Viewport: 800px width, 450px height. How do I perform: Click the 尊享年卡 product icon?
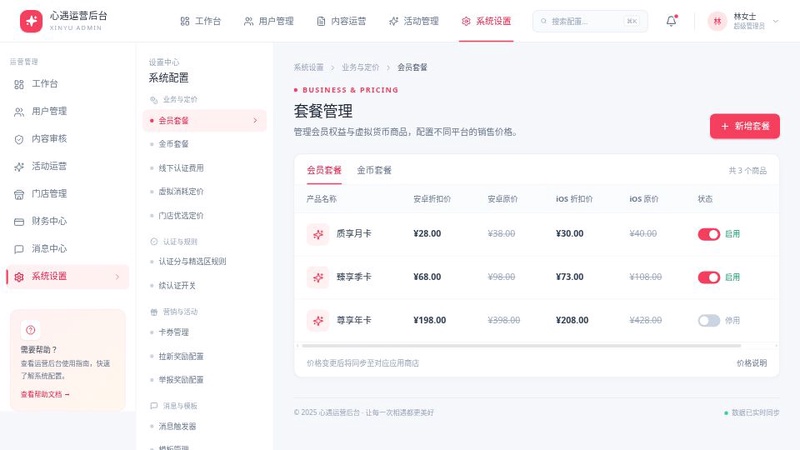pyautogui.click(x=318, y=320)
